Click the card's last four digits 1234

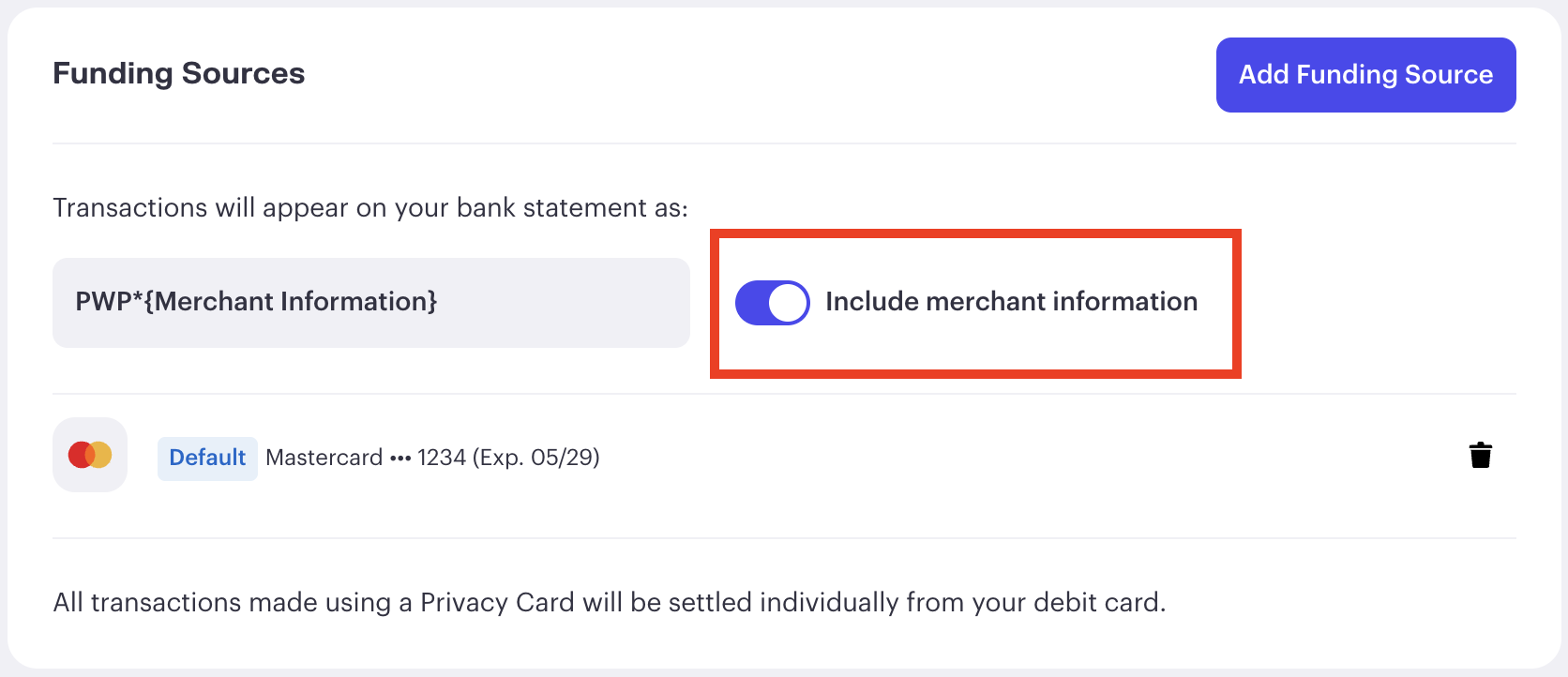click(x=442, y=458)
